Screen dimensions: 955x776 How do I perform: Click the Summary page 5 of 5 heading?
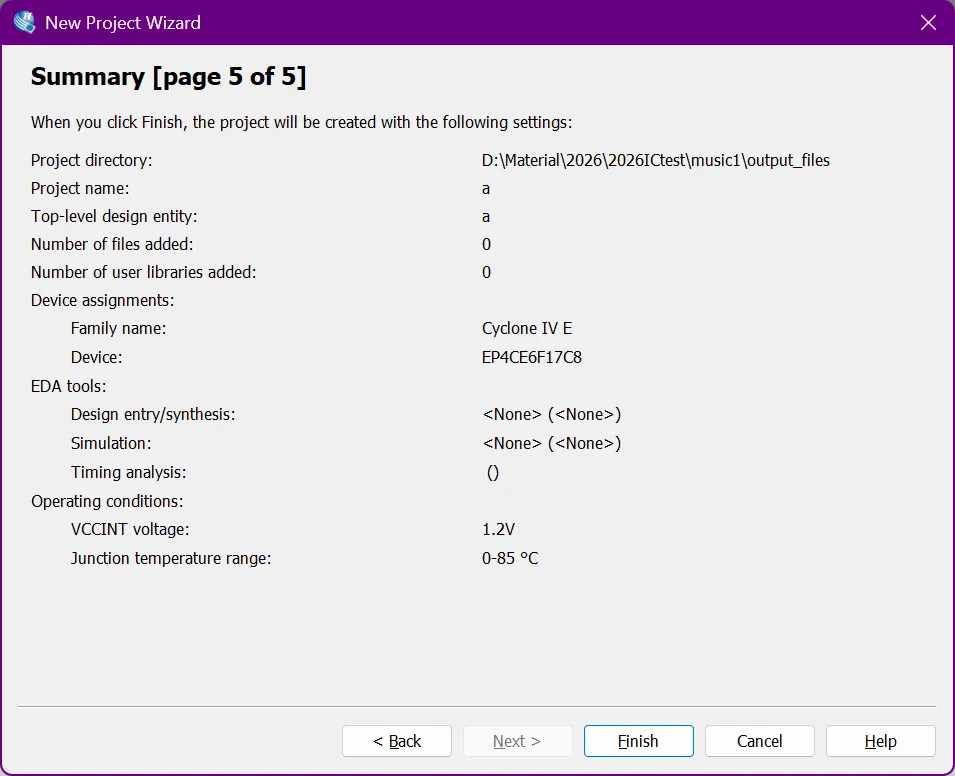click(168, 77)
